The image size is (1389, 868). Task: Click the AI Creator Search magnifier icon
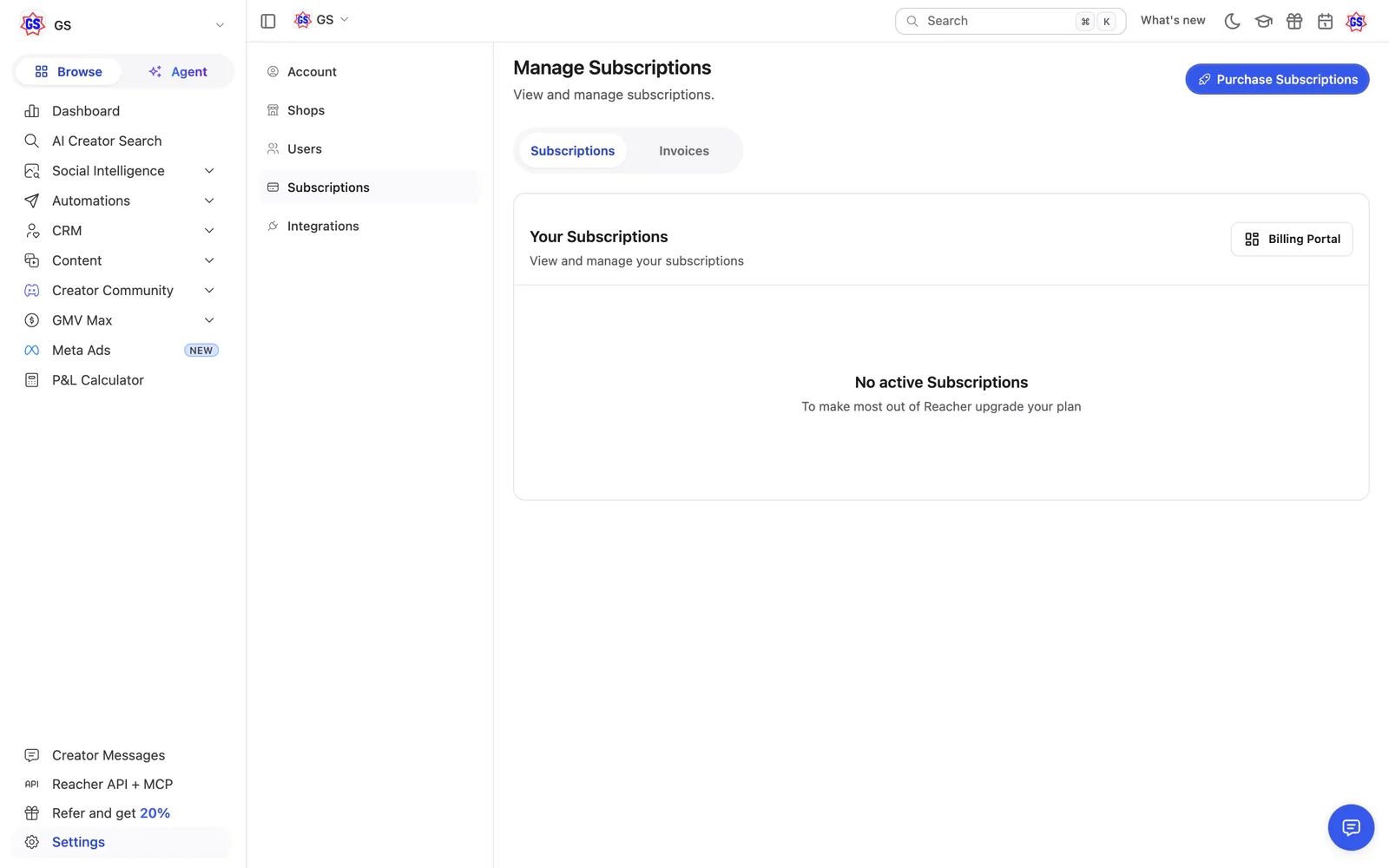[x=32, y=141]
